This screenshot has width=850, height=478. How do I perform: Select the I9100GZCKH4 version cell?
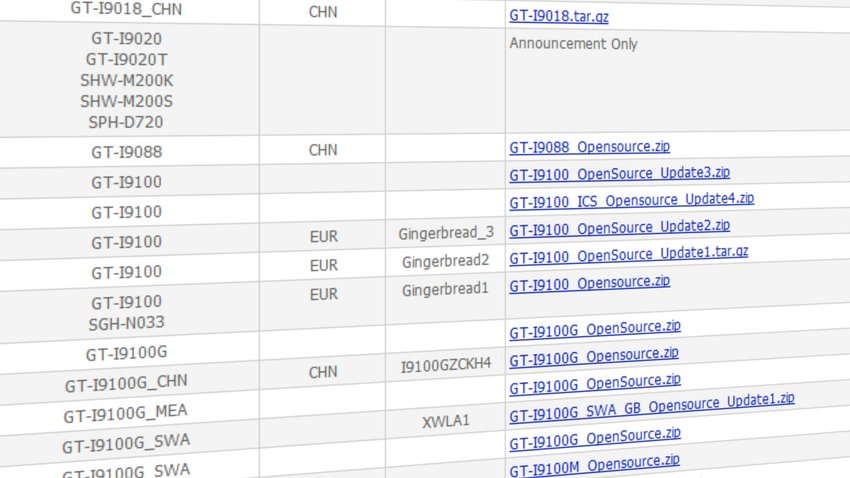(446, 366)
